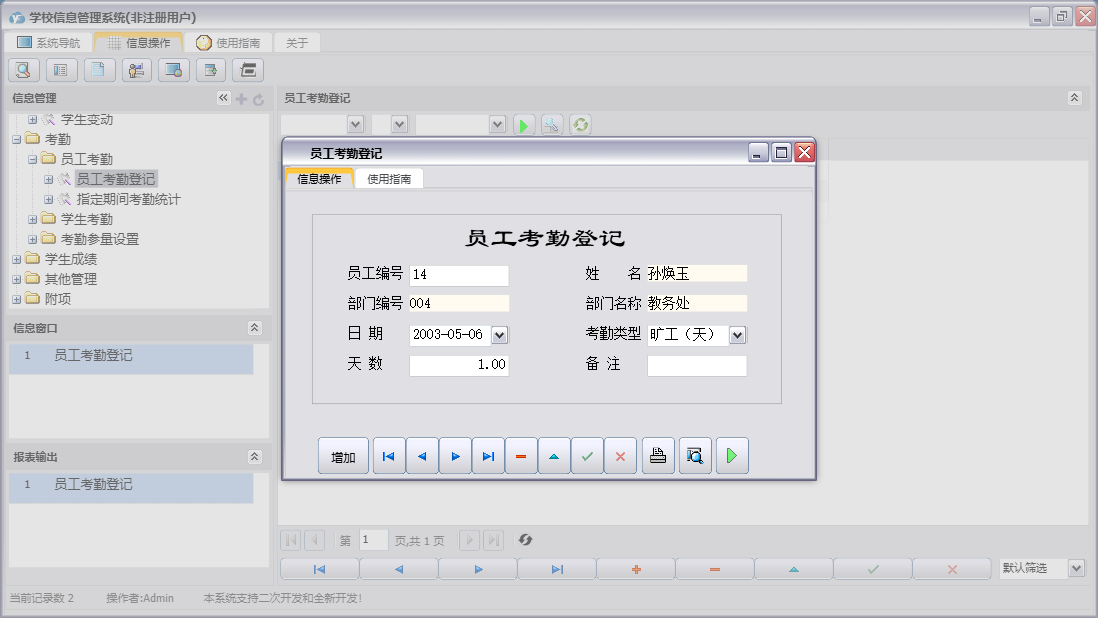This screenshot has height=618, width=1098.
Task: Open print preview with magnifier icon
Action: coord(695,456)
